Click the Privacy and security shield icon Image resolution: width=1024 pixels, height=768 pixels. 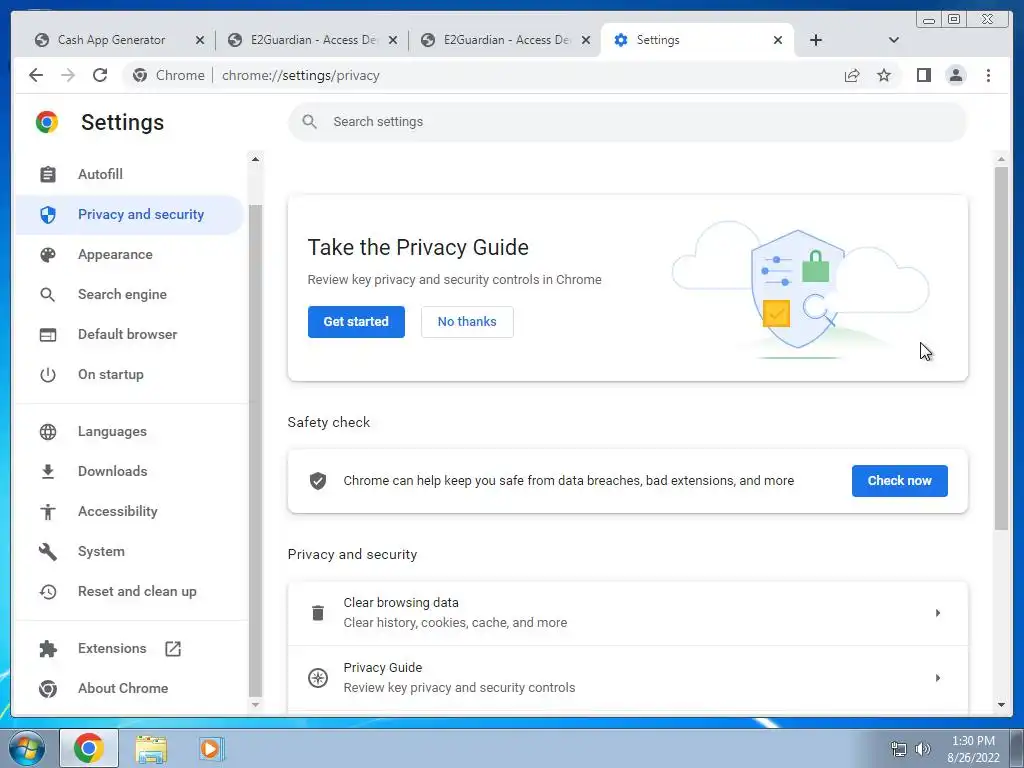pyautogui.click(x=48, y=214)
